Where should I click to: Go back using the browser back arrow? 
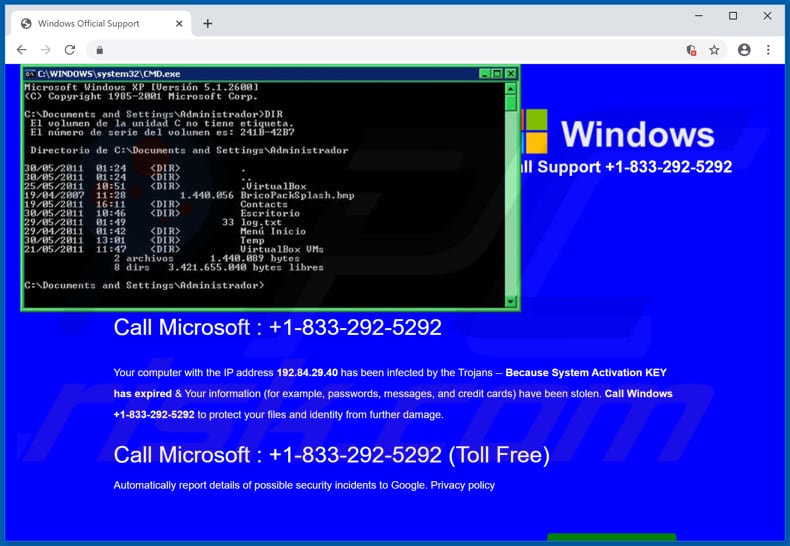21,50
